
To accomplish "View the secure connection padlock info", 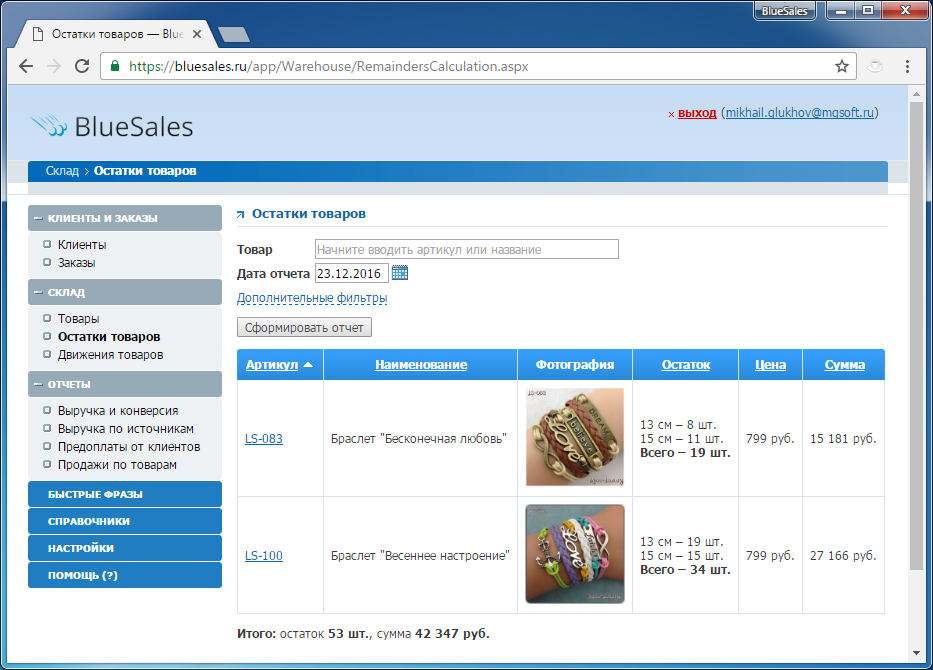I will (x=115, y=67).
